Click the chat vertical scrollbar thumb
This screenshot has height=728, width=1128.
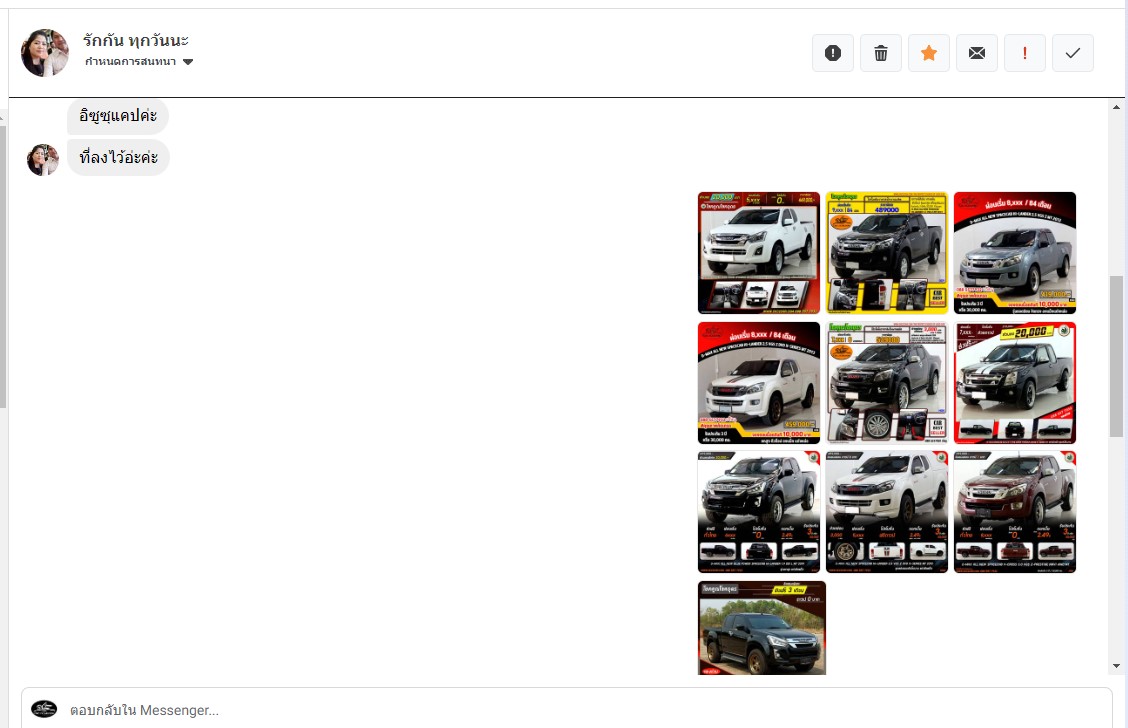pyautogui.click(x=1116, y=356)
